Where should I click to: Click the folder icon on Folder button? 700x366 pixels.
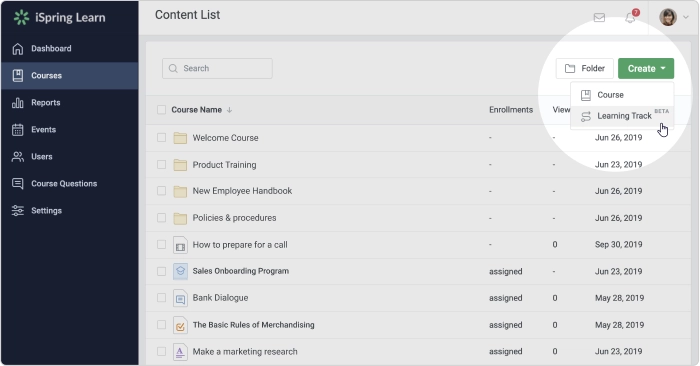point(570,68)
